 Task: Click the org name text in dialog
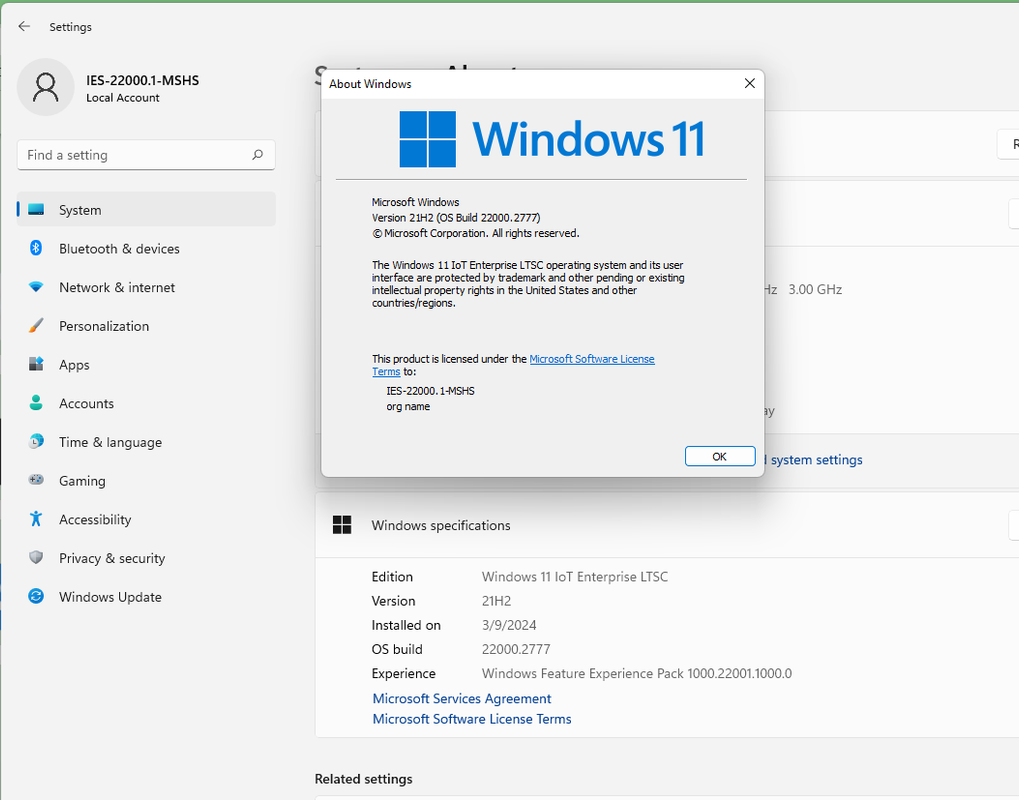(408, 406)
